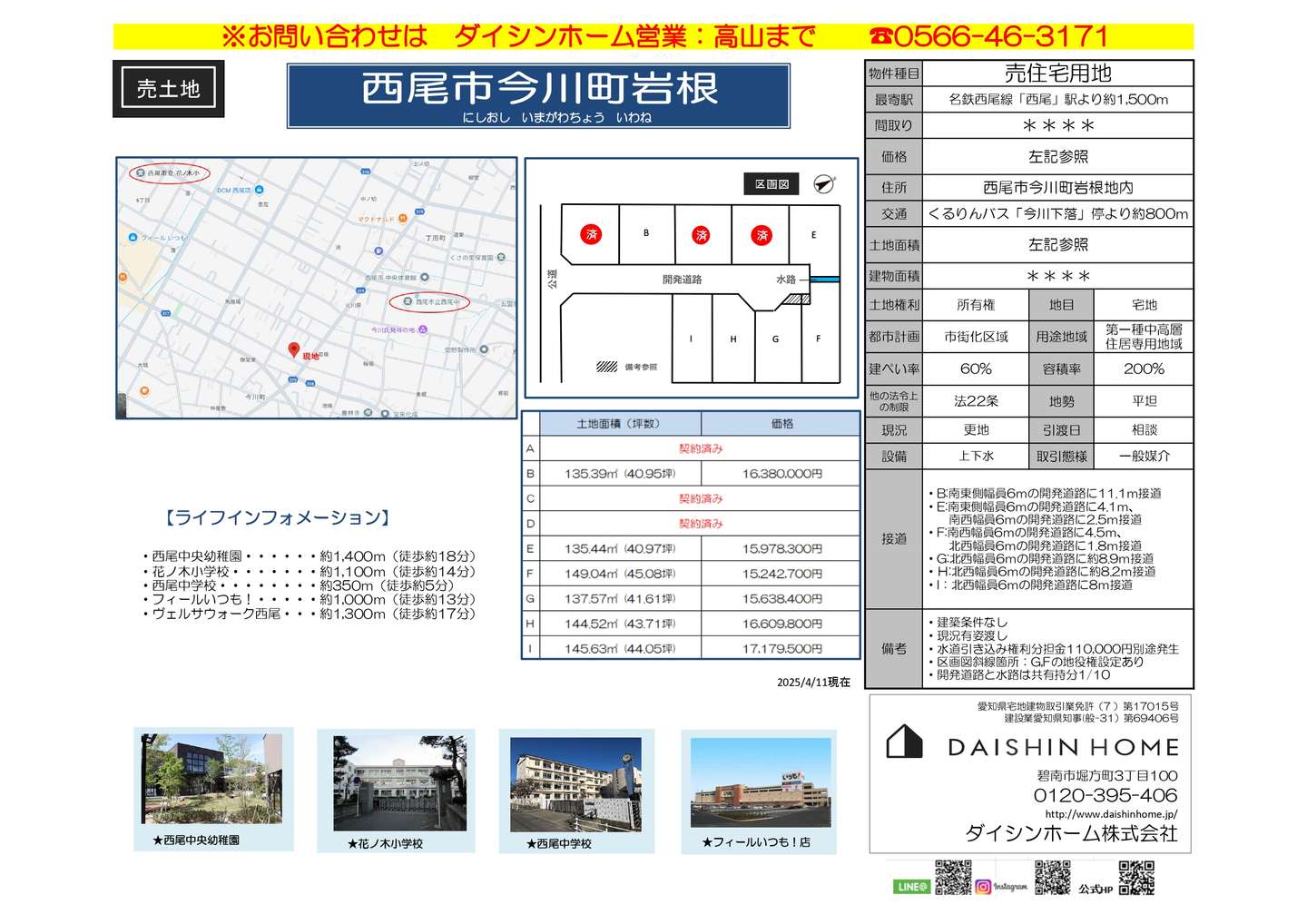Open the フィールいつも！店 photo

tap(761, 782)
